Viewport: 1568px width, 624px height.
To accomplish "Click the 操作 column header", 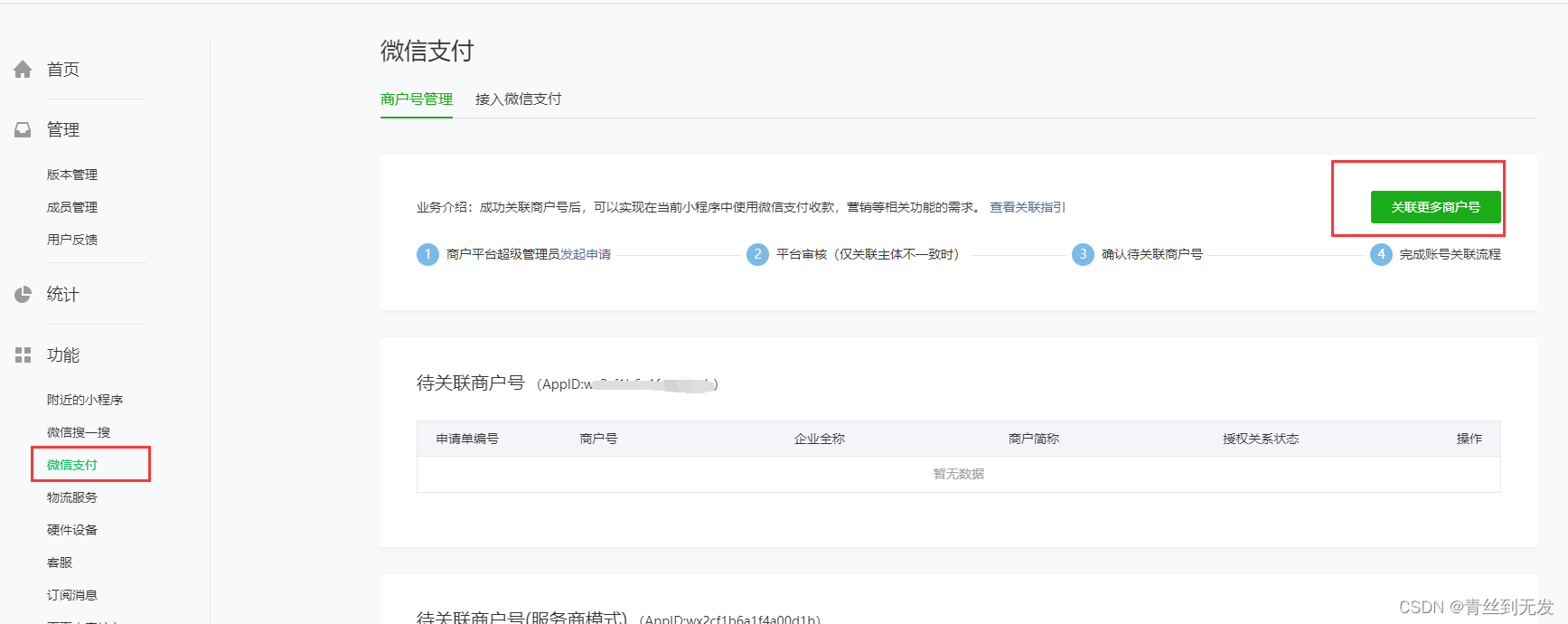I will click(1469, 439).
